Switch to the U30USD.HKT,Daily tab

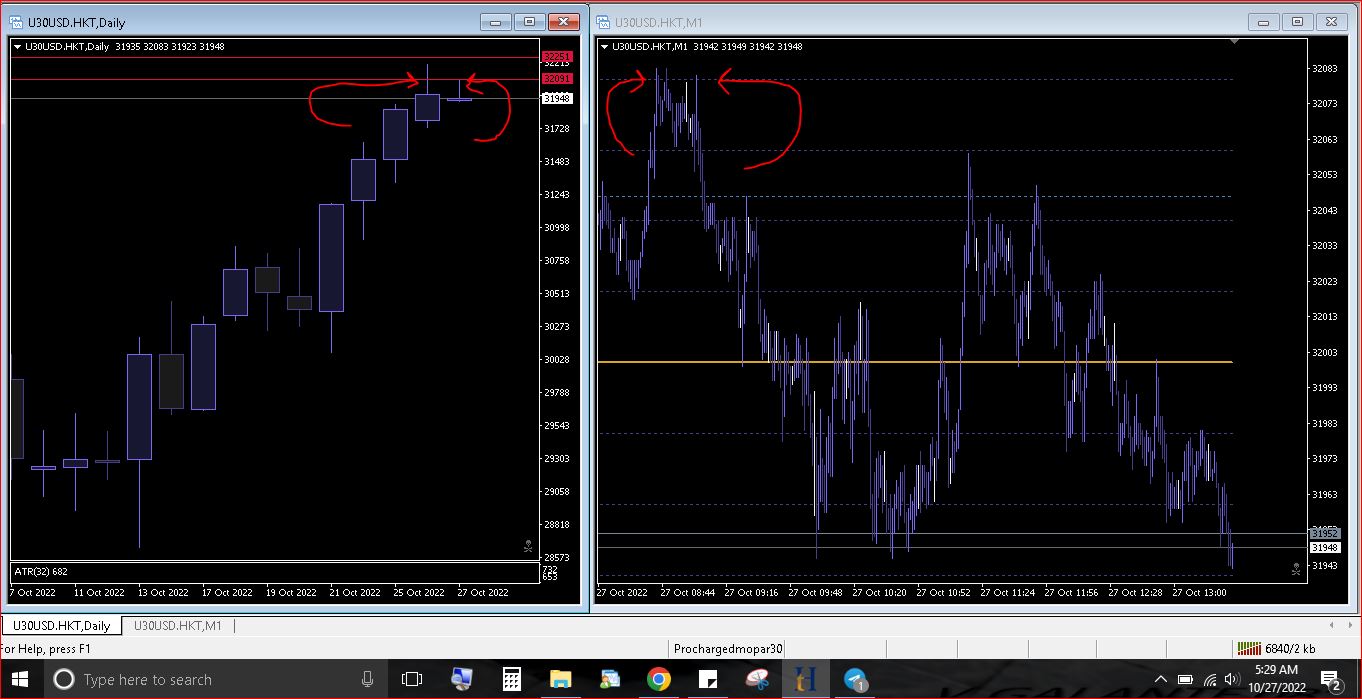point(61,626)
